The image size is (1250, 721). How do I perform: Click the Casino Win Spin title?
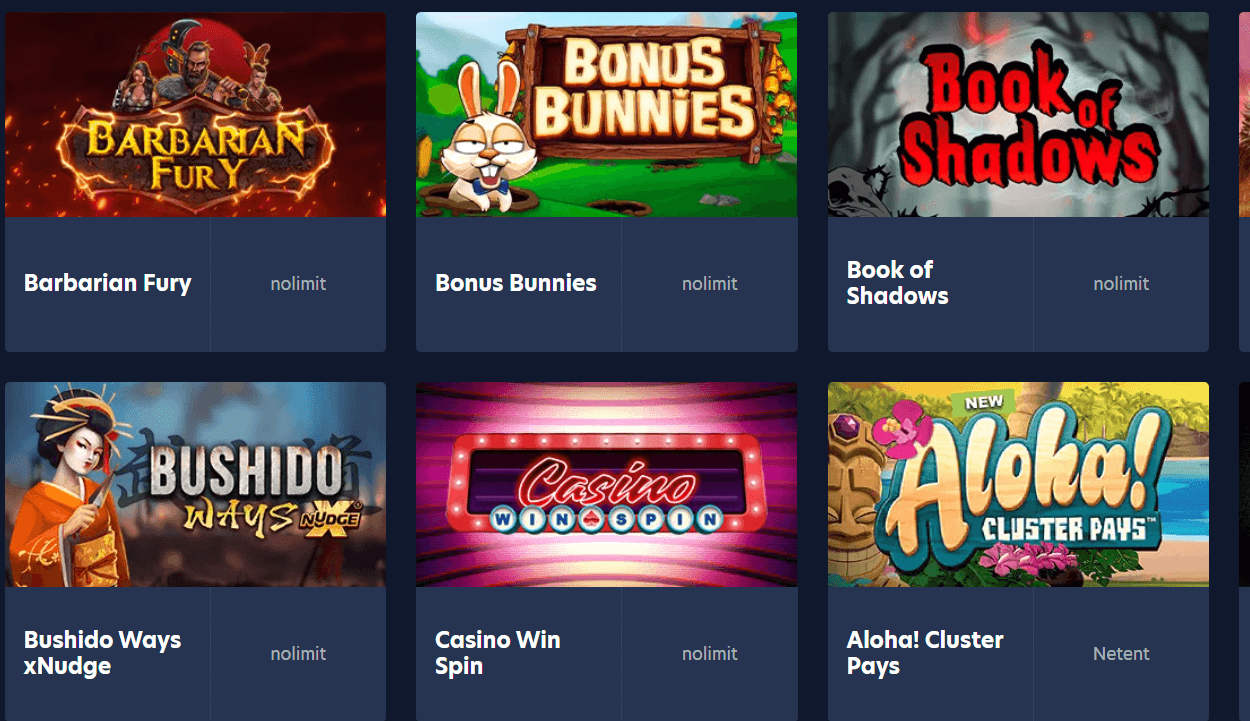(x=497, y=653)
